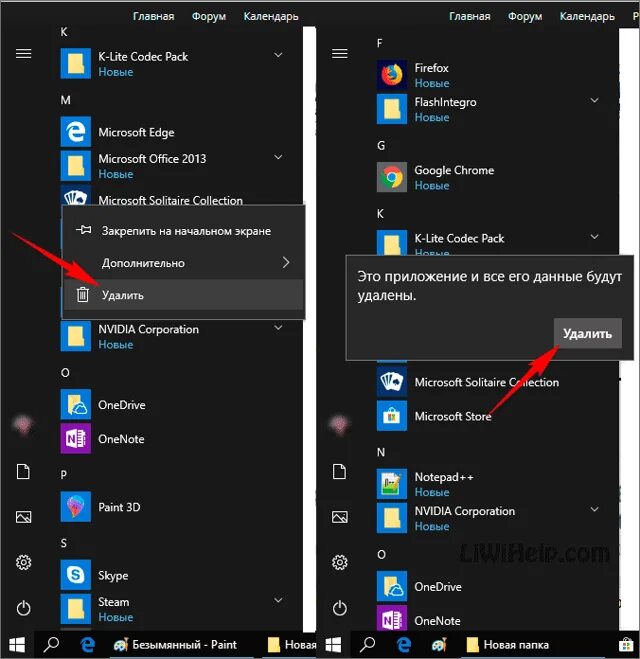Open the Edge icon on the right taskbar

404,644
